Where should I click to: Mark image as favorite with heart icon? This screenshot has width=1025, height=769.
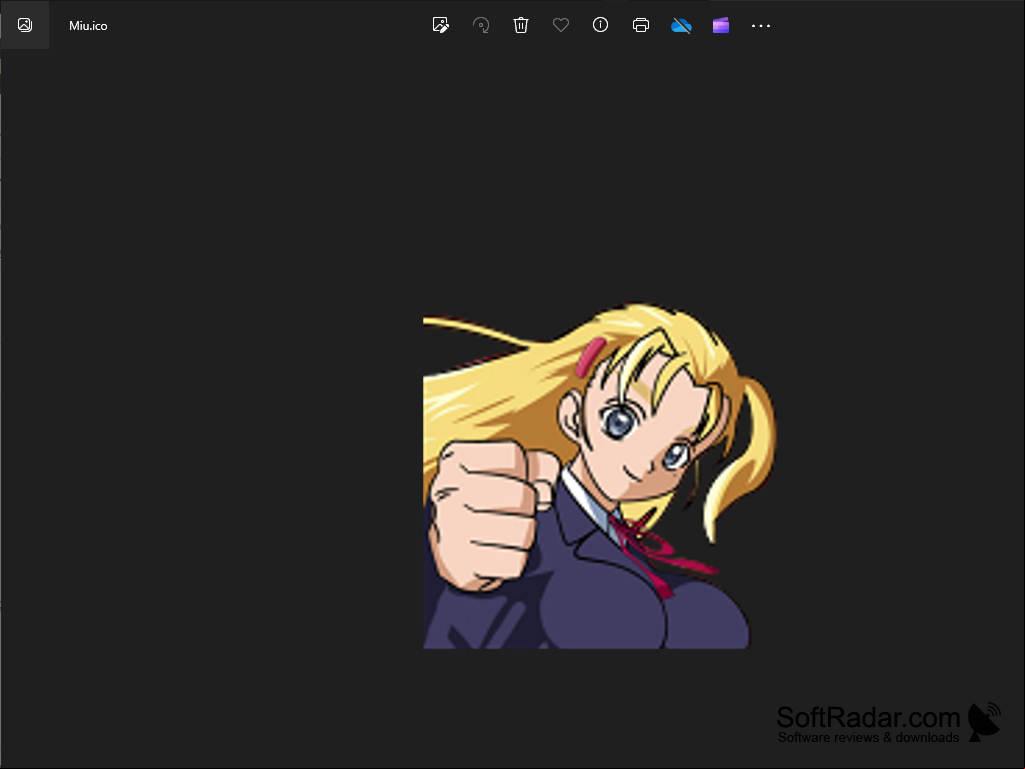click(561, 25)
